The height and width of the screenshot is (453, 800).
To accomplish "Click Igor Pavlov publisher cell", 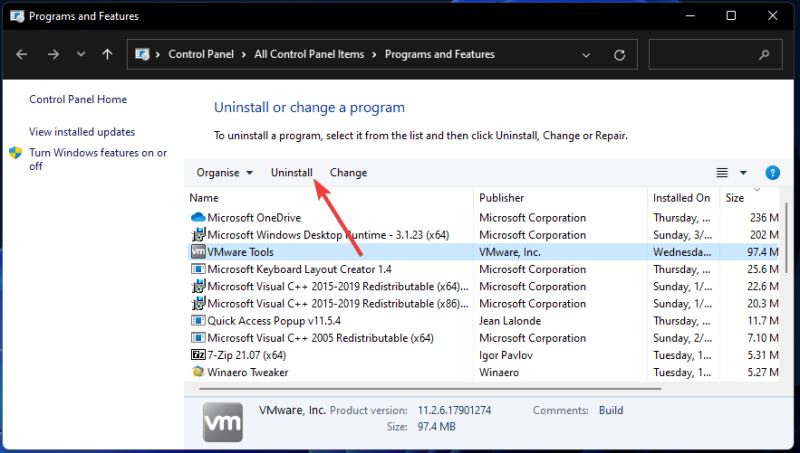I will point(506,355).
